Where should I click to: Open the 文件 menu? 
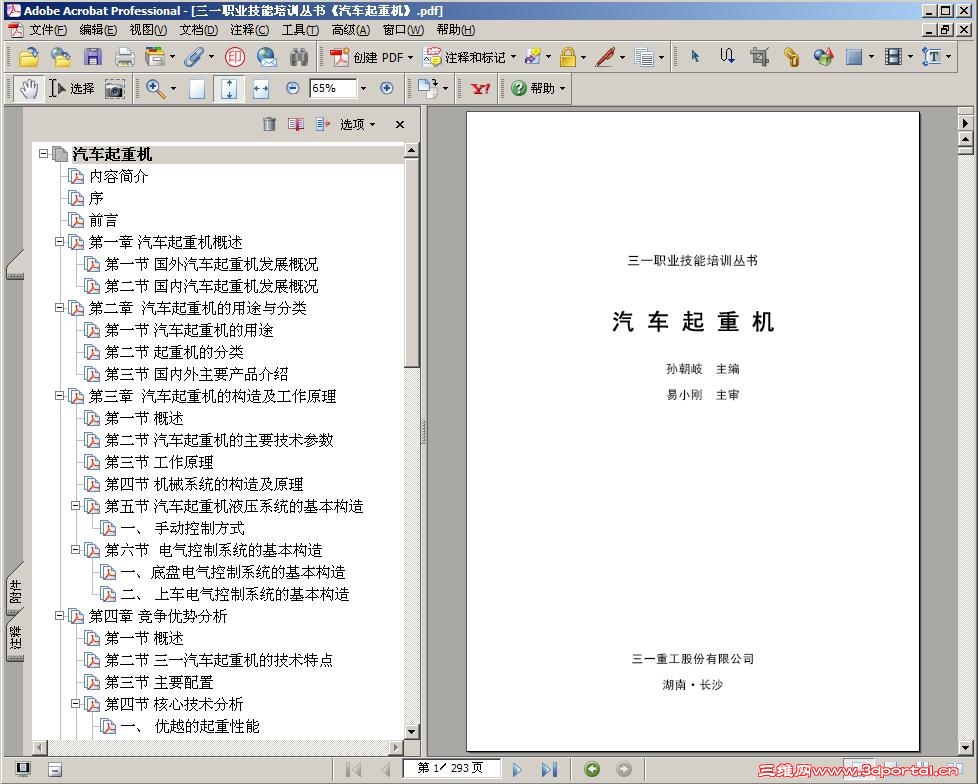[48, 30]
